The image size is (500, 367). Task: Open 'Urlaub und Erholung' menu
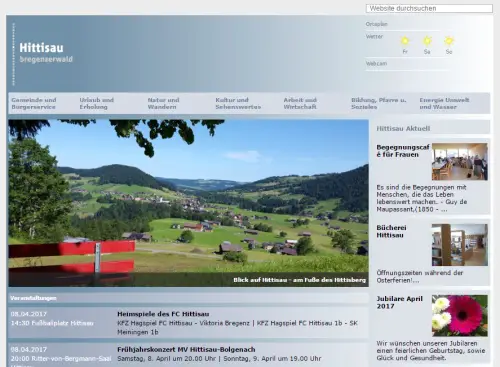[96, 103]
